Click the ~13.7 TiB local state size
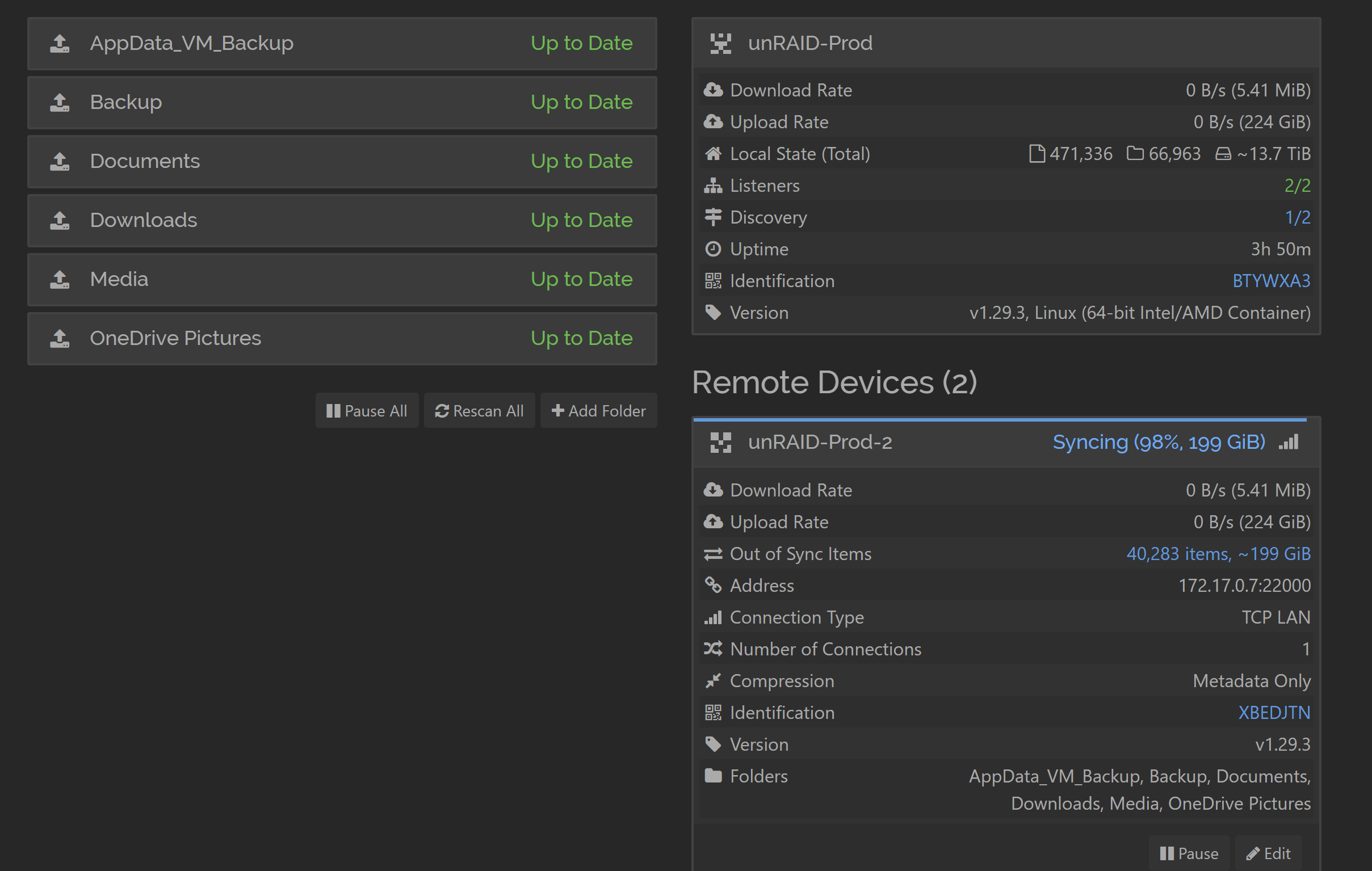Screen dimensions: 1372x871 [1274, 154]
